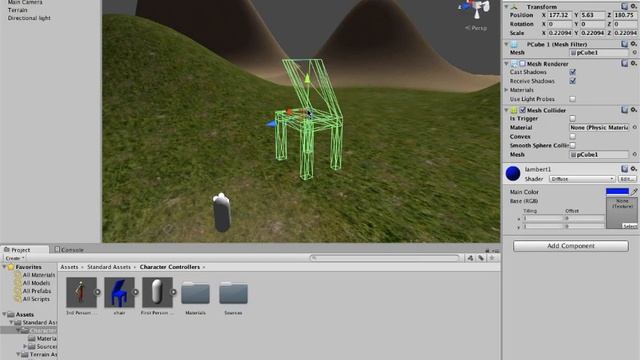Screen dimensions: 640x360
Task: Select the capsule object in scene
Action: pos(222,212)
